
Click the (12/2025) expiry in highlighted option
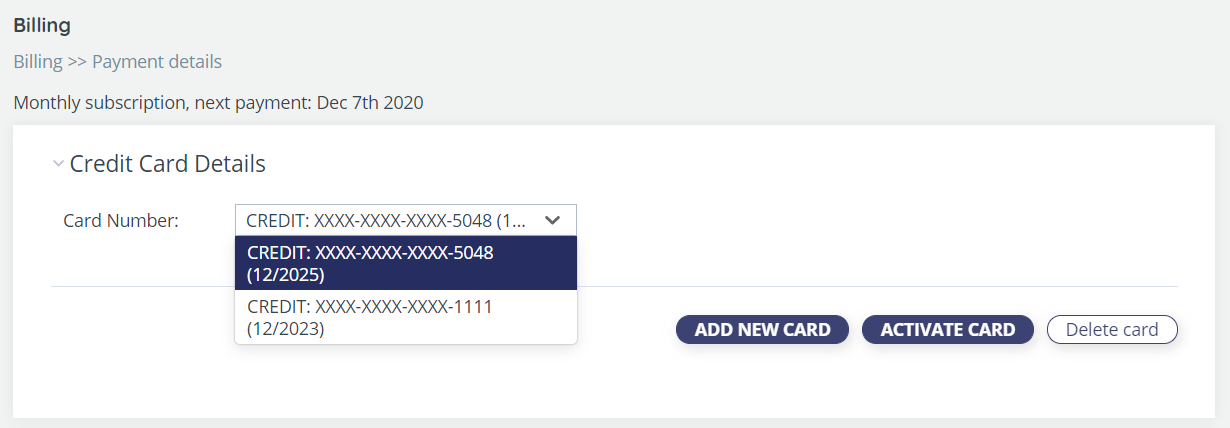(286, 274)
